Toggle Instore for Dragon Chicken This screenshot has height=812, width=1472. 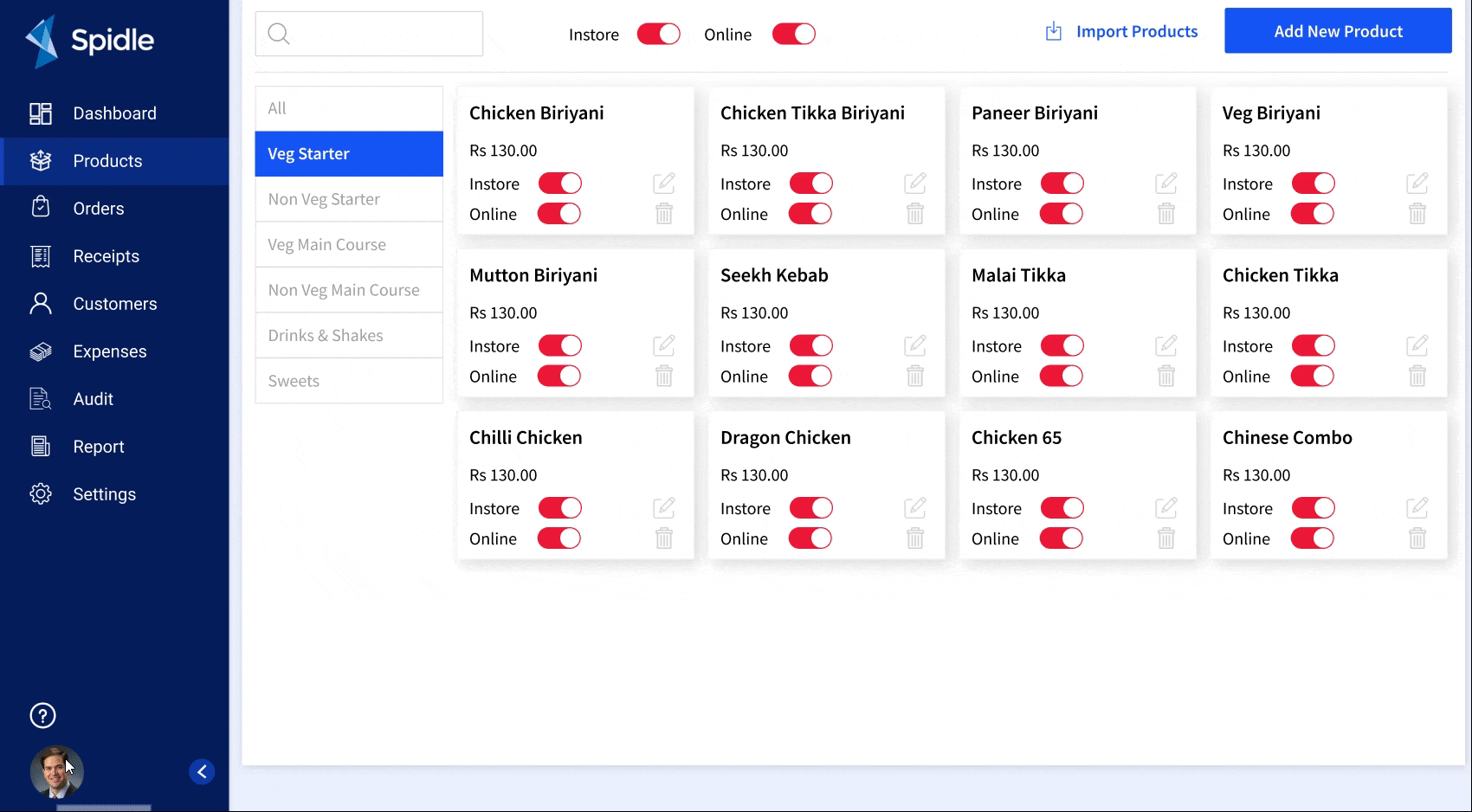tap(811, 508)
